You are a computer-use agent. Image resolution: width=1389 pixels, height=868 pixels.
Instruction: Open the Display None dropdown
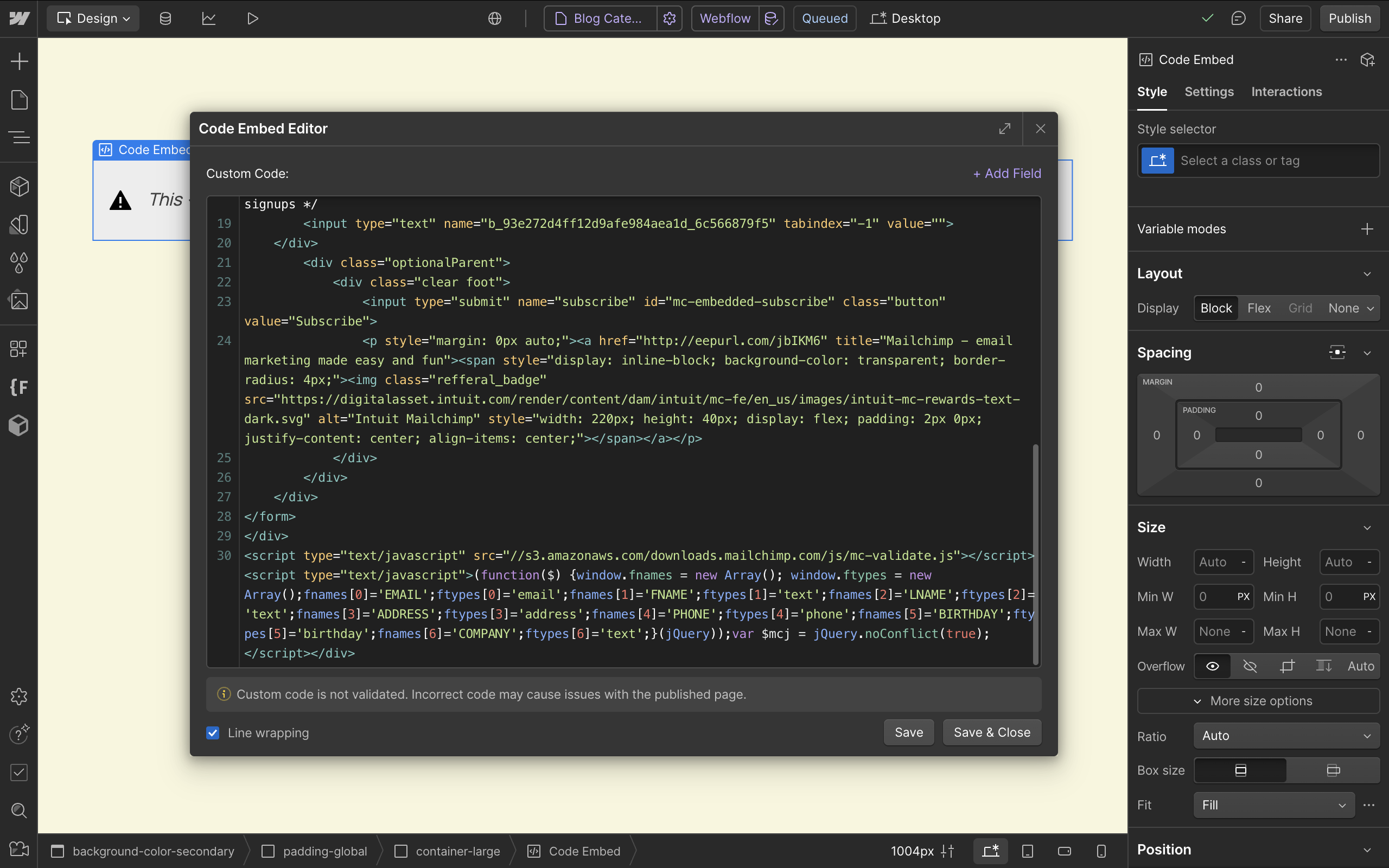point(1350,308)
